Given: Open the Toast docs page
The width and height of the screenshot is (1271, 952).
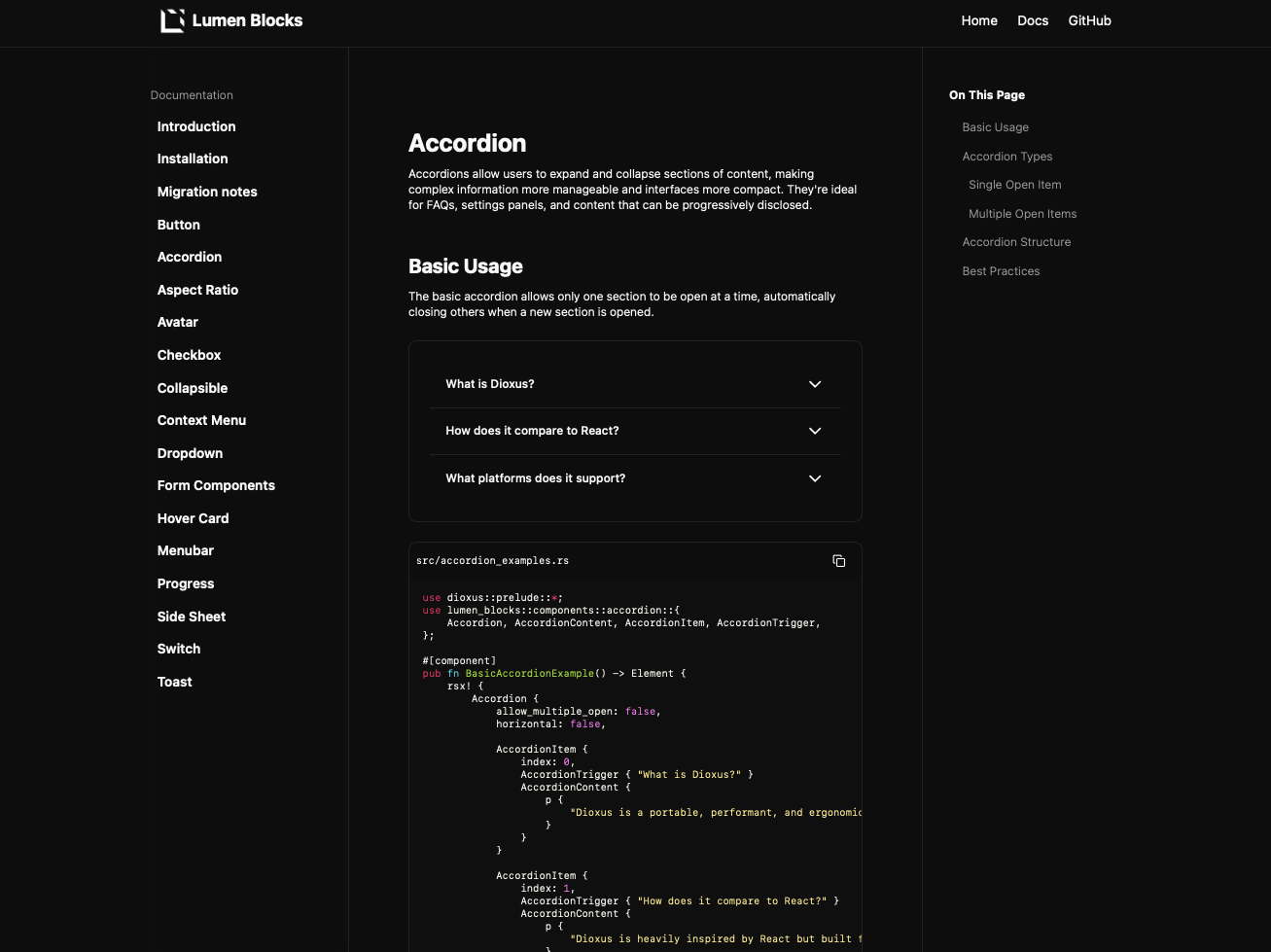Looking at the screenshot, I should (x=175, y=682).
